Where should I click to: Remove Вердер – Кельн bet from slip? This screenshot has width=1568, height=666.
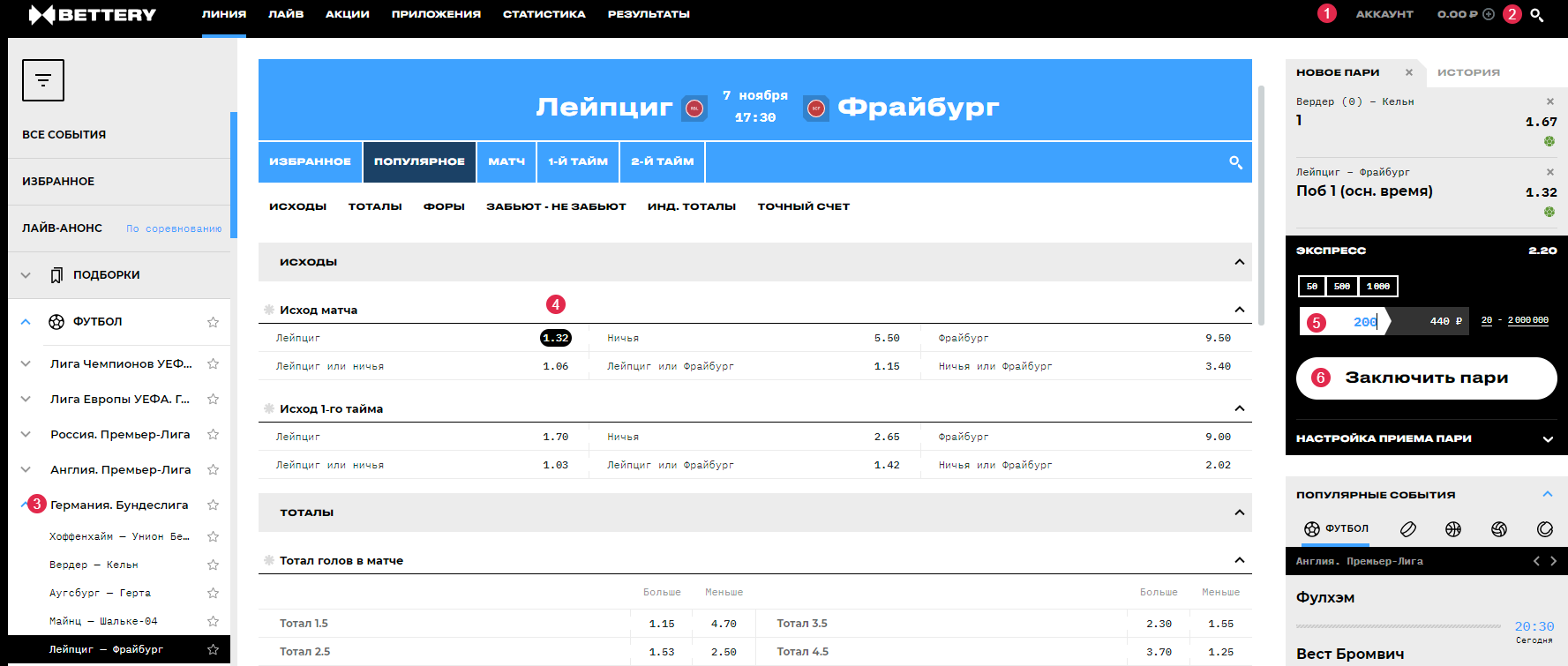click(1550, 101)
